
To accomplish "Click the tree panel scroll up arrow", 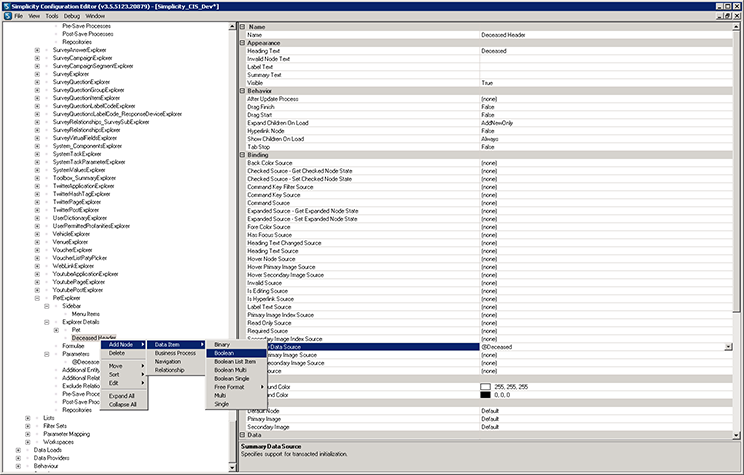I will tap(232, 27).
